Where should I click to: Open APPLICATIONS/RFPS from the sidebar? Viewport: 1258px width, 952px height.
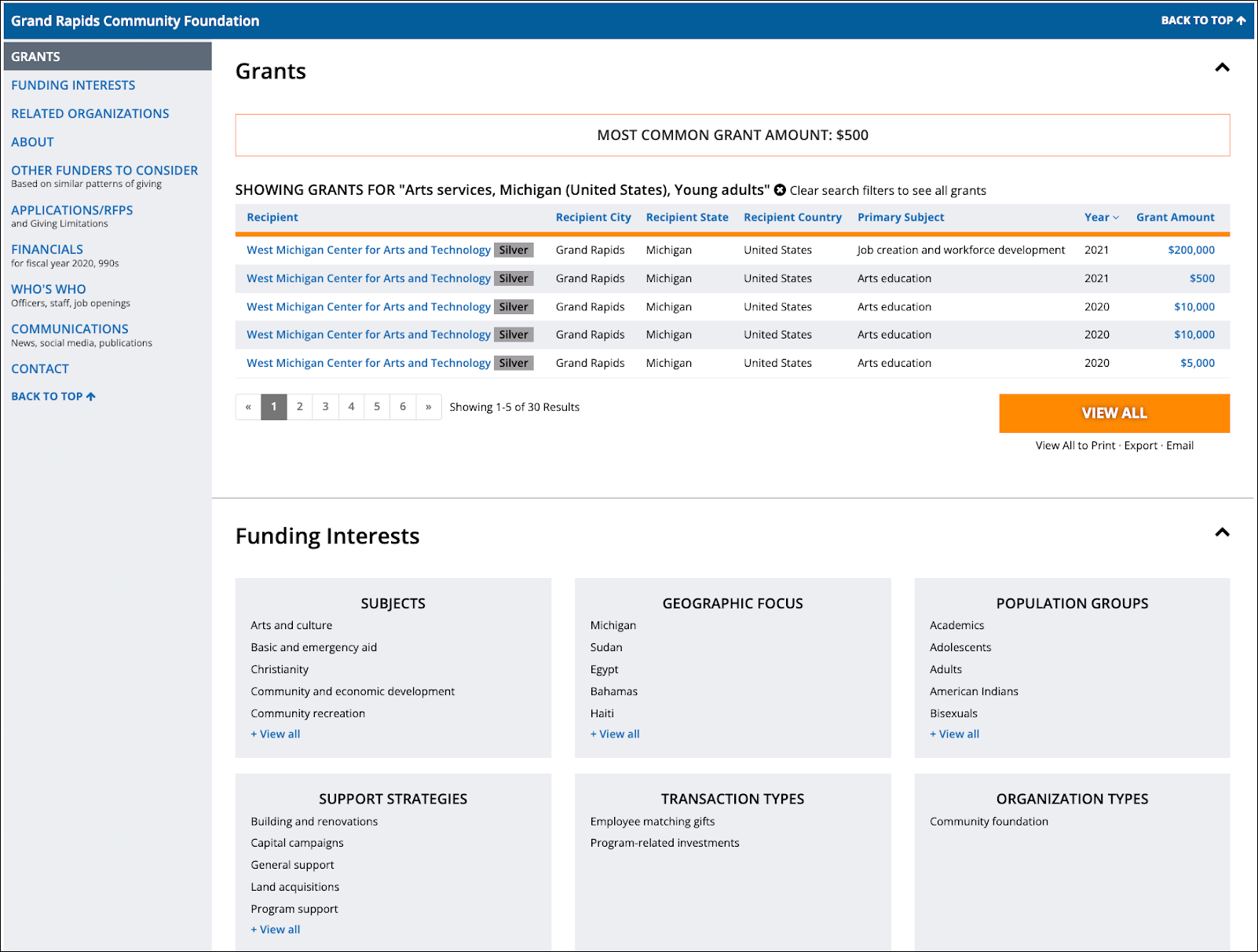71,210
